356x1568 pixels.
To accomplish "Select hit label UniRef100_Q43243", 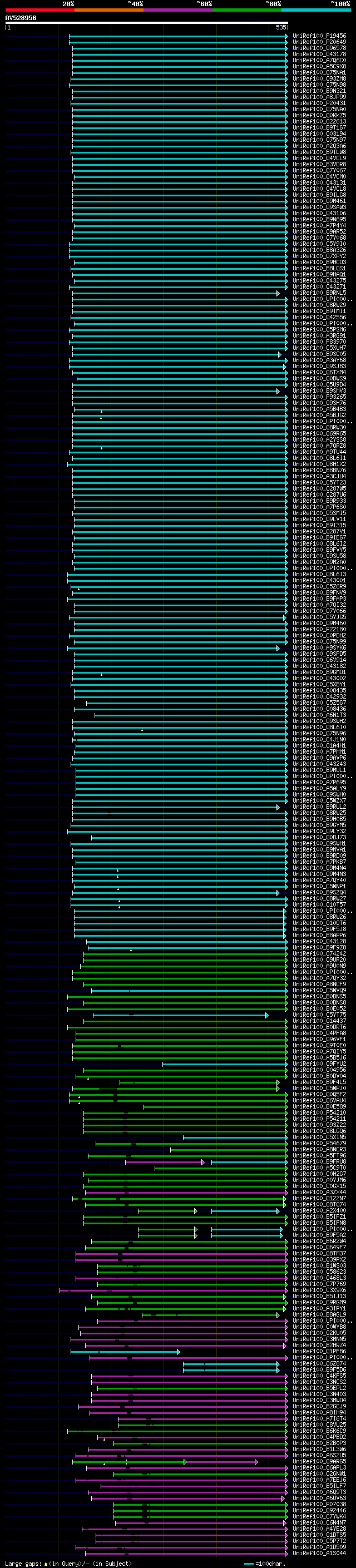I will pyautogui.click(x=319, y=764).
